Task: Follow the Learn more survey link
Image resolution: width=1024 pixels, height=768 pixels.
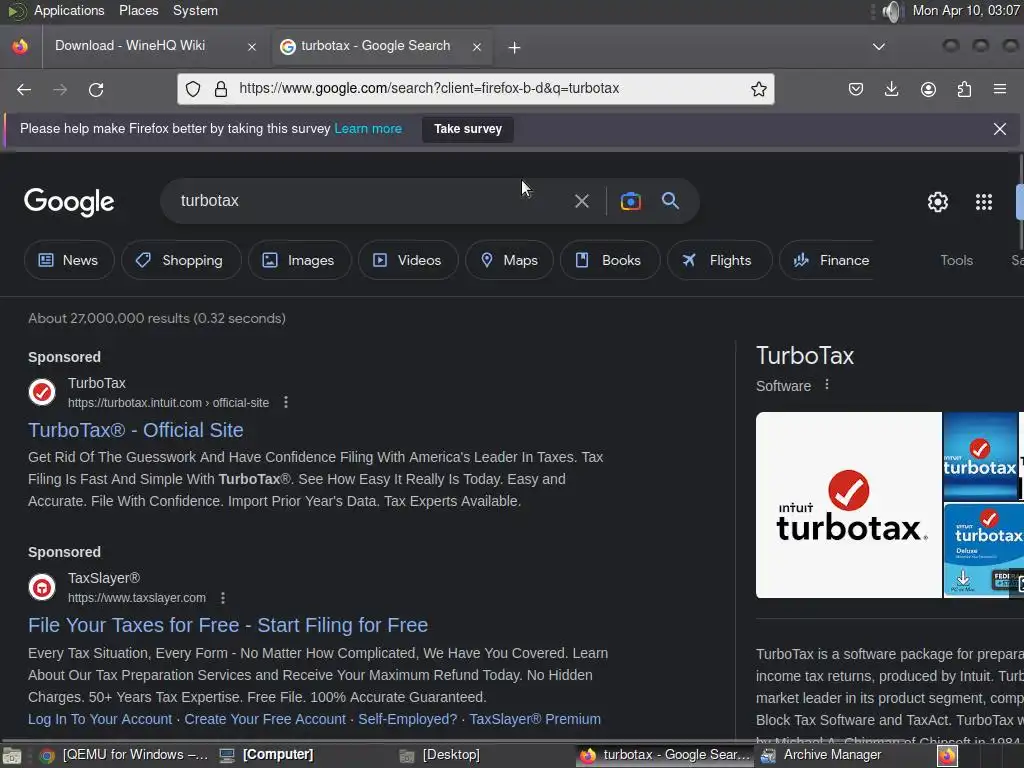Action: click(x=368, y=129)
